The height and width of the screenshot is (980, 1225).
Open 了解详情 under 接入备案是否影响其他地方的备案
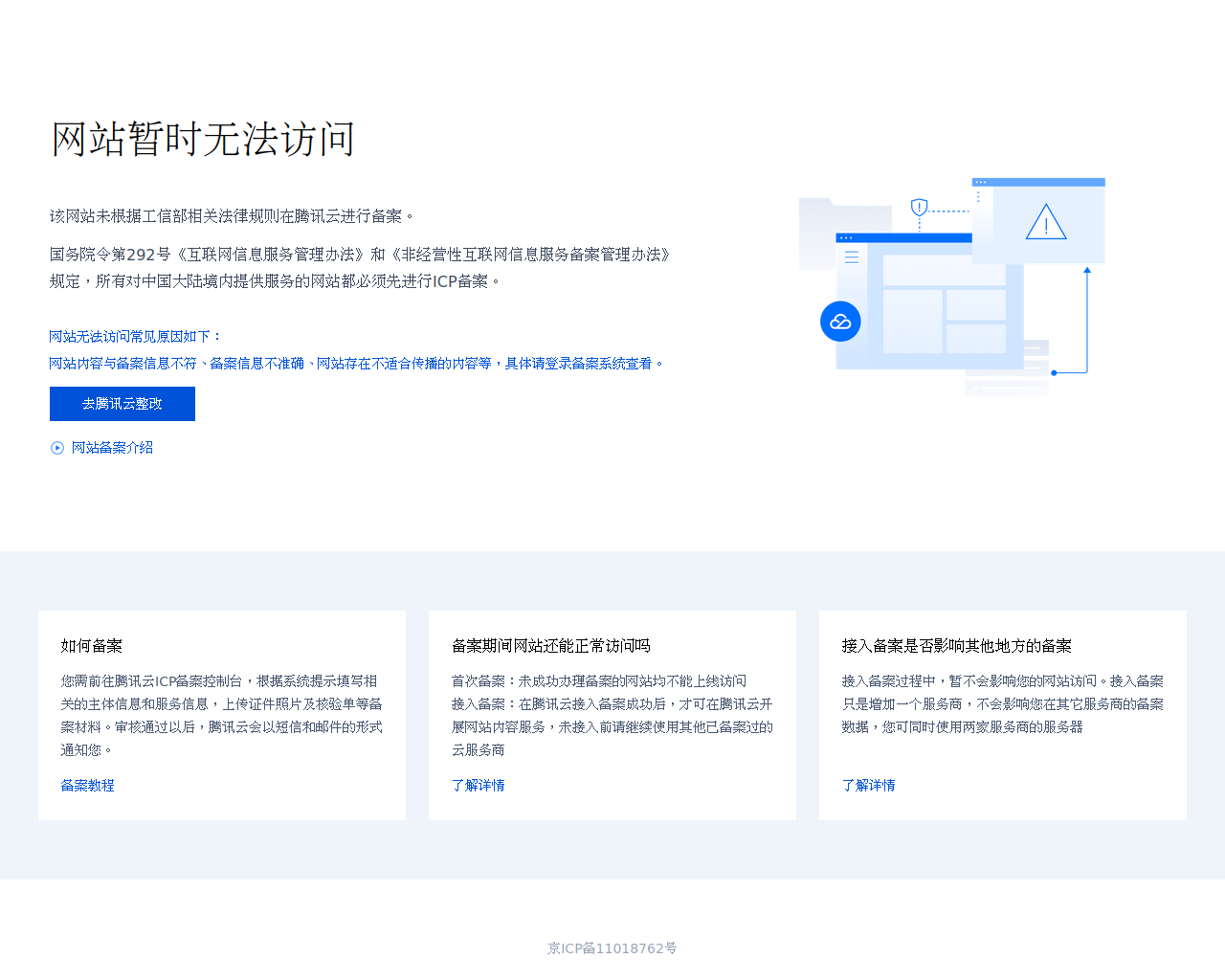pos(869,786)
